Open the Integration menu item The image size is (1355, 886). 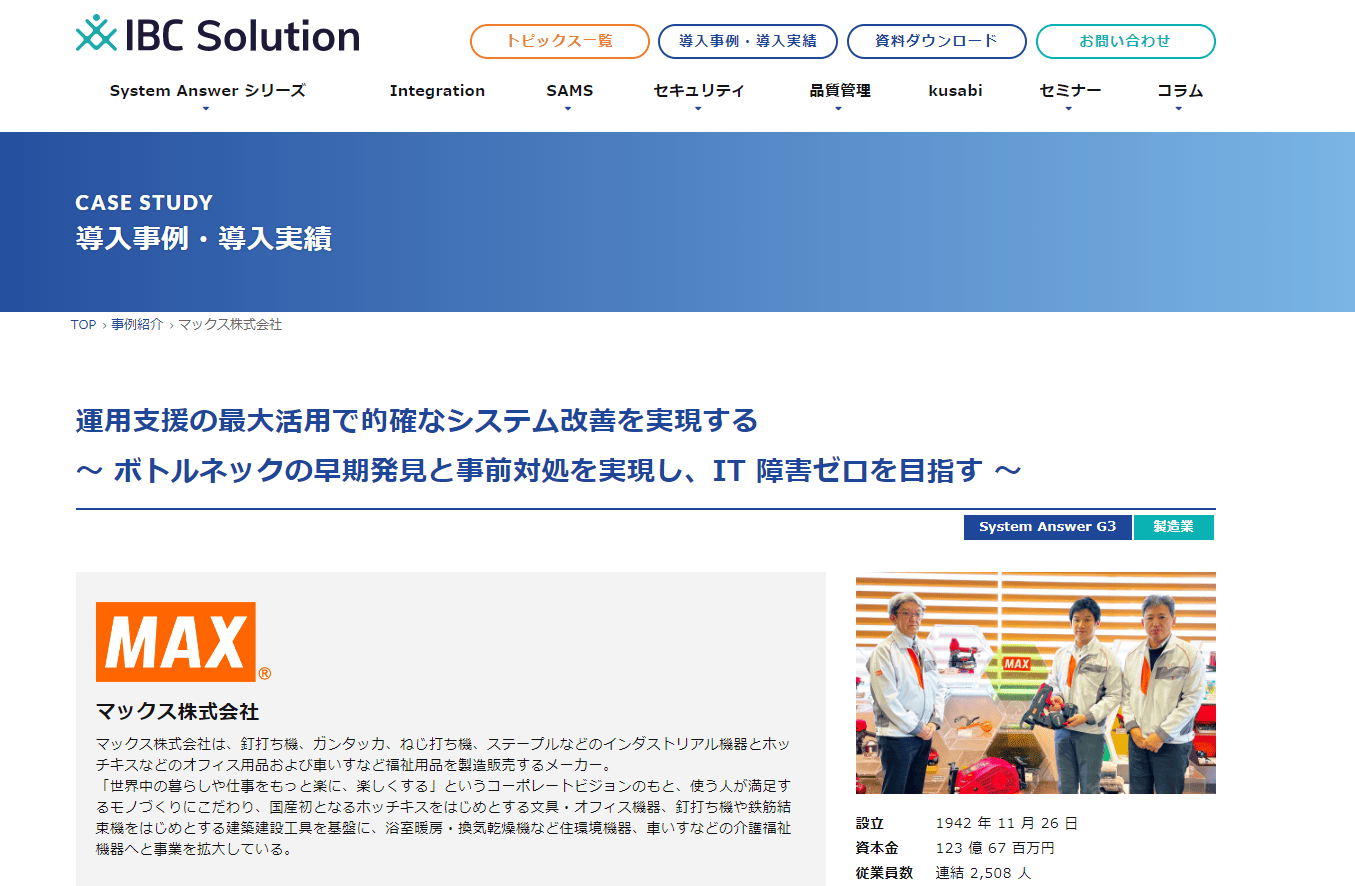tap(437, 91)
